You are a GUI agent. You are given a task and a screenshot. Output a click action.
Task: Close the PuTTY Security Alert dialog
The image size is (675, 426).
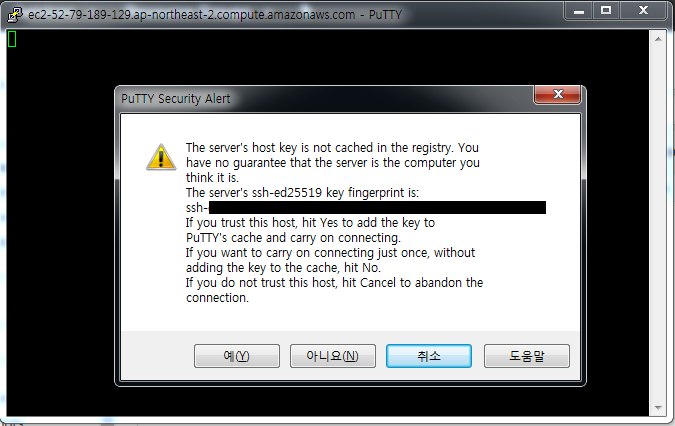557,94
